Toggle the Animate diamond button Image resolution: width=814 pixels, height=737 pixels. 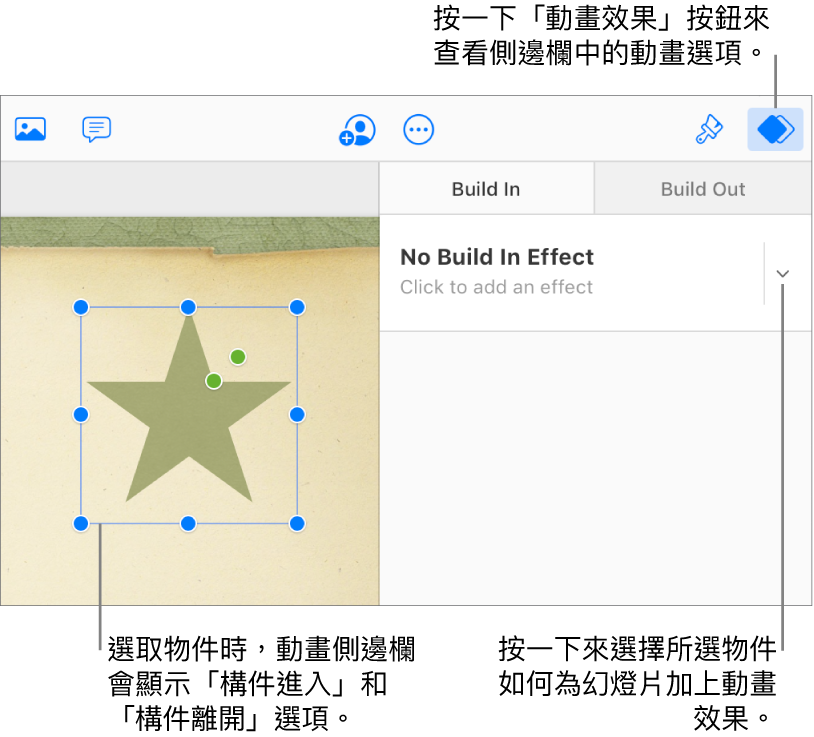click(775, 129)
